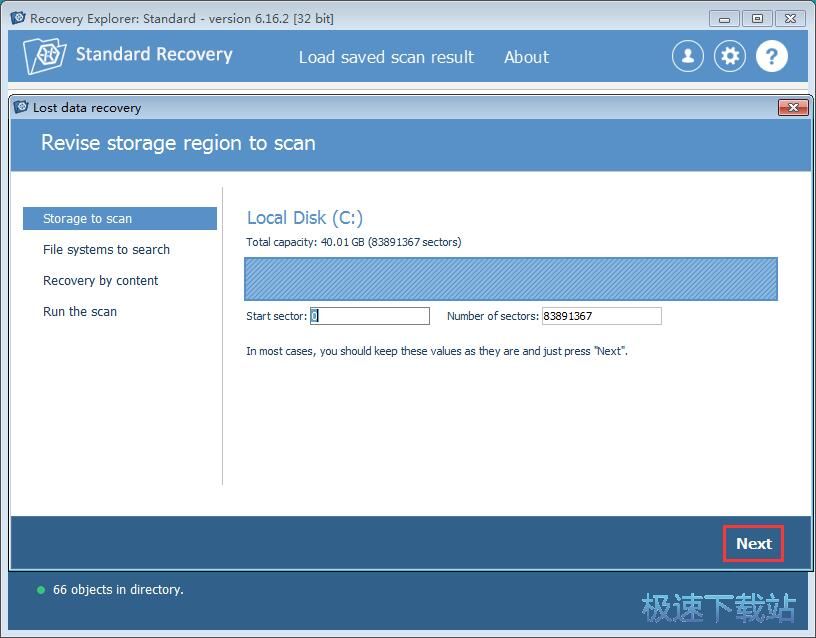Viewport: 816px width, 638px height.
Task: Open the About menu item
Action: pos(526,57)
